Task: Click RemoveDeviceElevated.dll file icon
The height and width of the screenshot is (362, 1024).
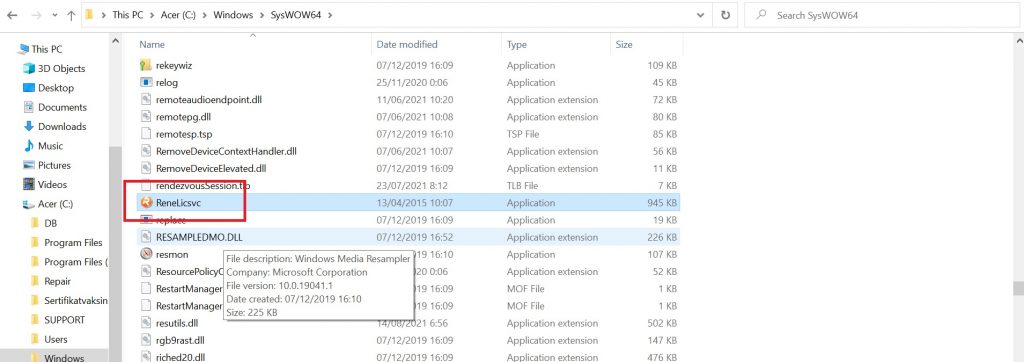Action: pyautogui.click(x=146, y=168)
